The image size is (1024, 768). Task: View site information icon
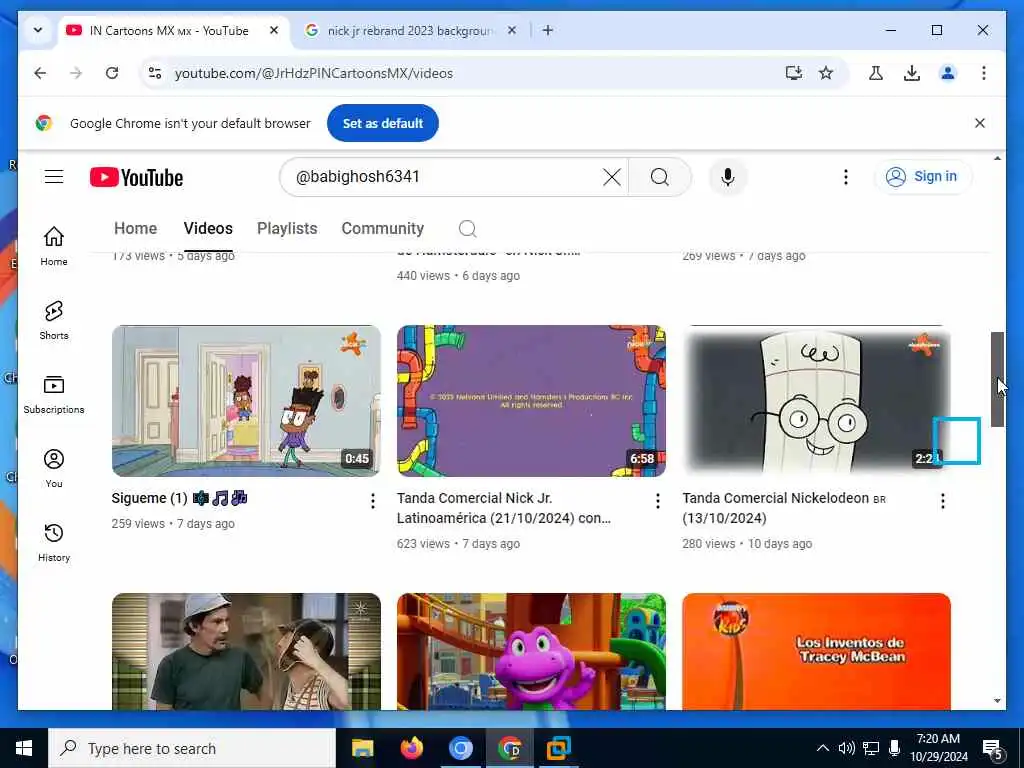[x=155, y=73]
